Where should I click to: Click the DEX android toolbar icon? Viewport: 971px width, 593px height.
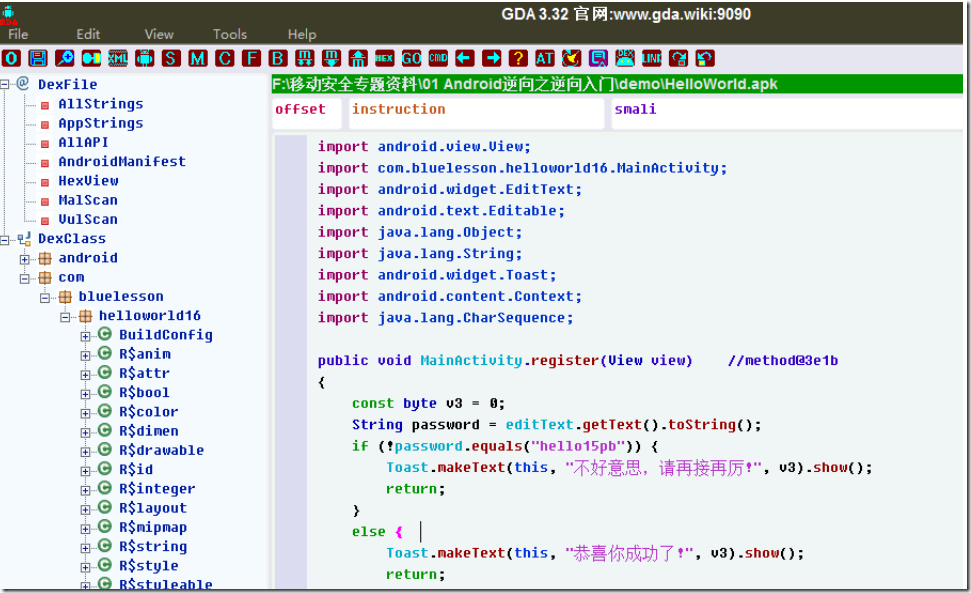click(x=625, y=58)
